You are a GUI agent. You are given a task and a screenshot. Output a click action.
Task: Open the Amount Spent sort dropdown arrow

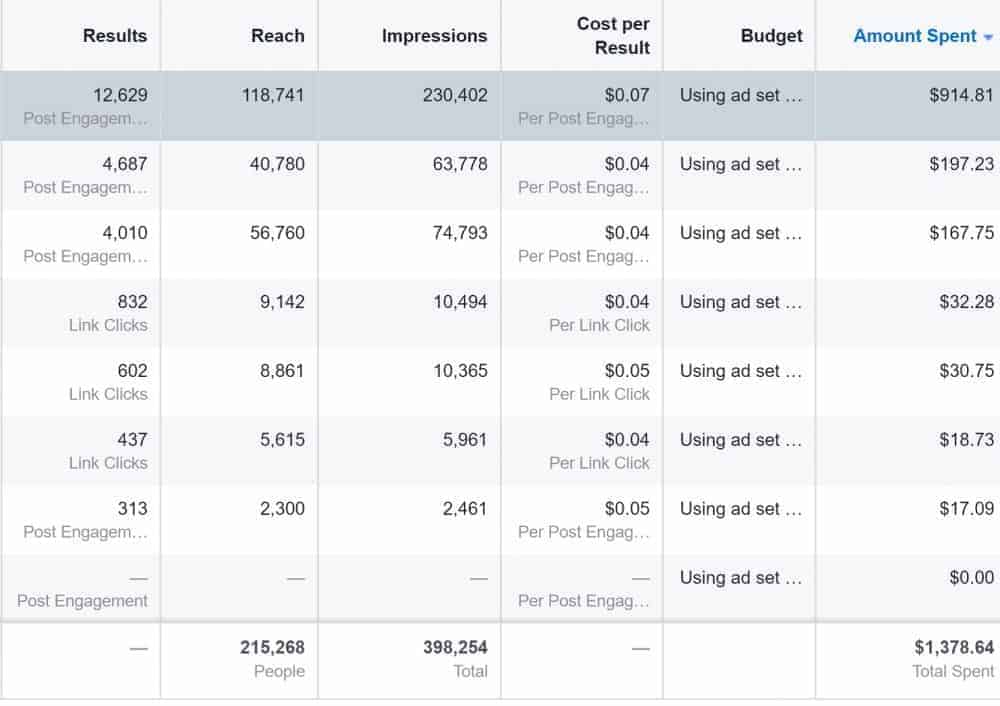click(990, 36)
